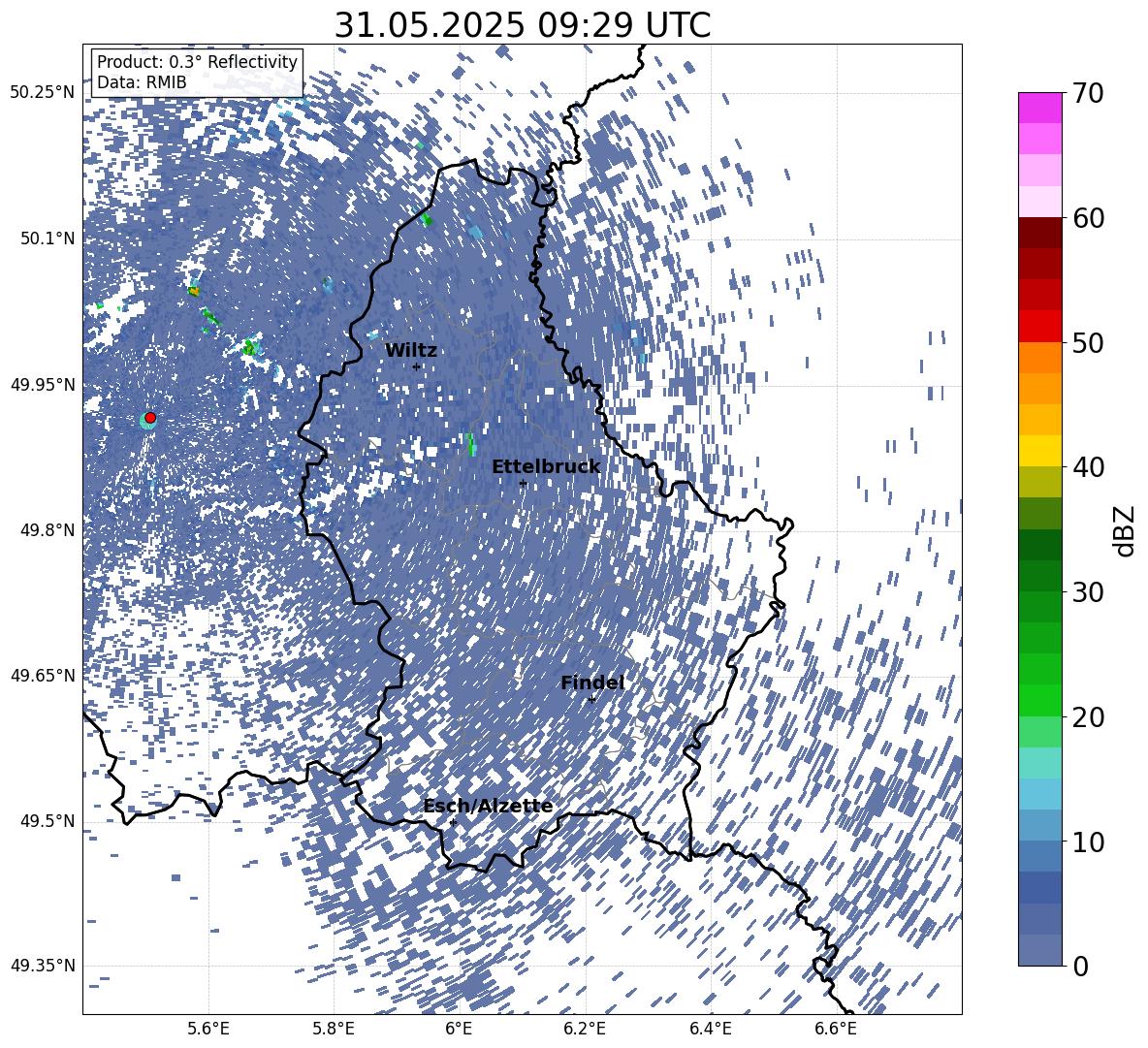Click the cross marker below Esch/Alzette label
This screenshot has width=1148, height=1048.
pyautogui.click(x=453, y=822)
